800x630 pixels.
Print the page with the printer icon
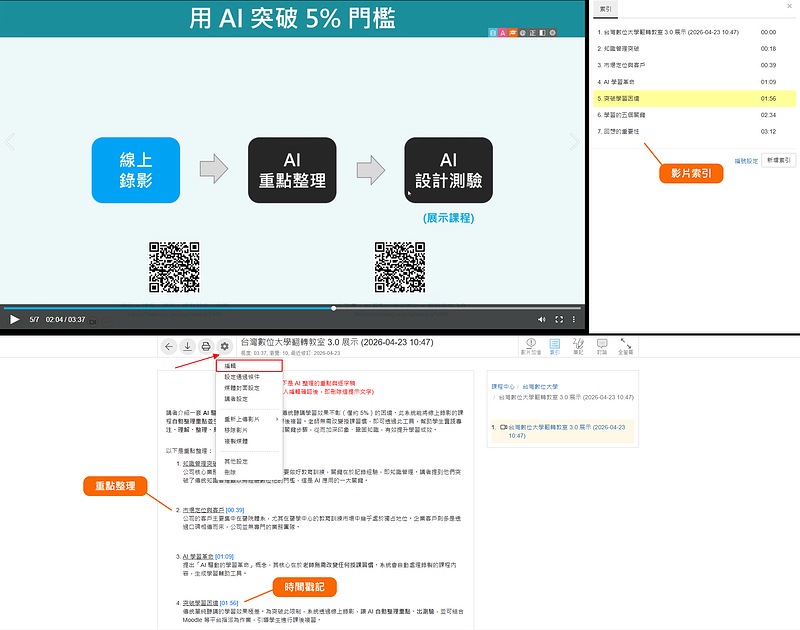pyautogui.click(x=206, y=346)
